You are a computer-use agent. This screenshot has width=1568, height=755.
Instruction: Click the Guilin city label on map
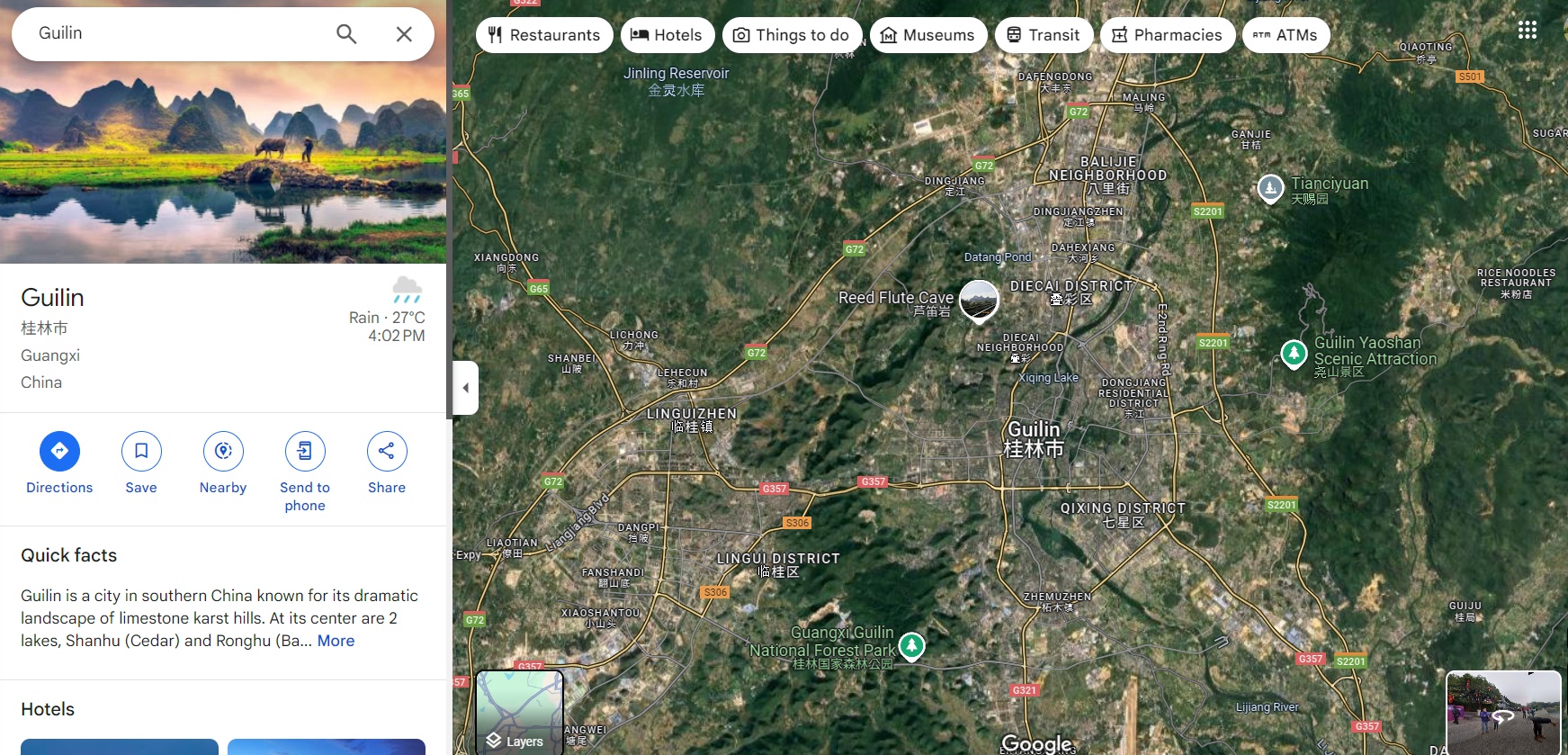1034,439
